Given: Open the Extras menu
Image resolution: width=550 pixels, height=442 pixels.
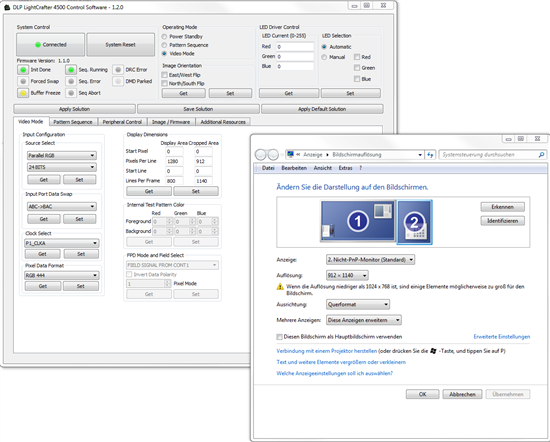Looking at the screenshot, I should (346, 168).
